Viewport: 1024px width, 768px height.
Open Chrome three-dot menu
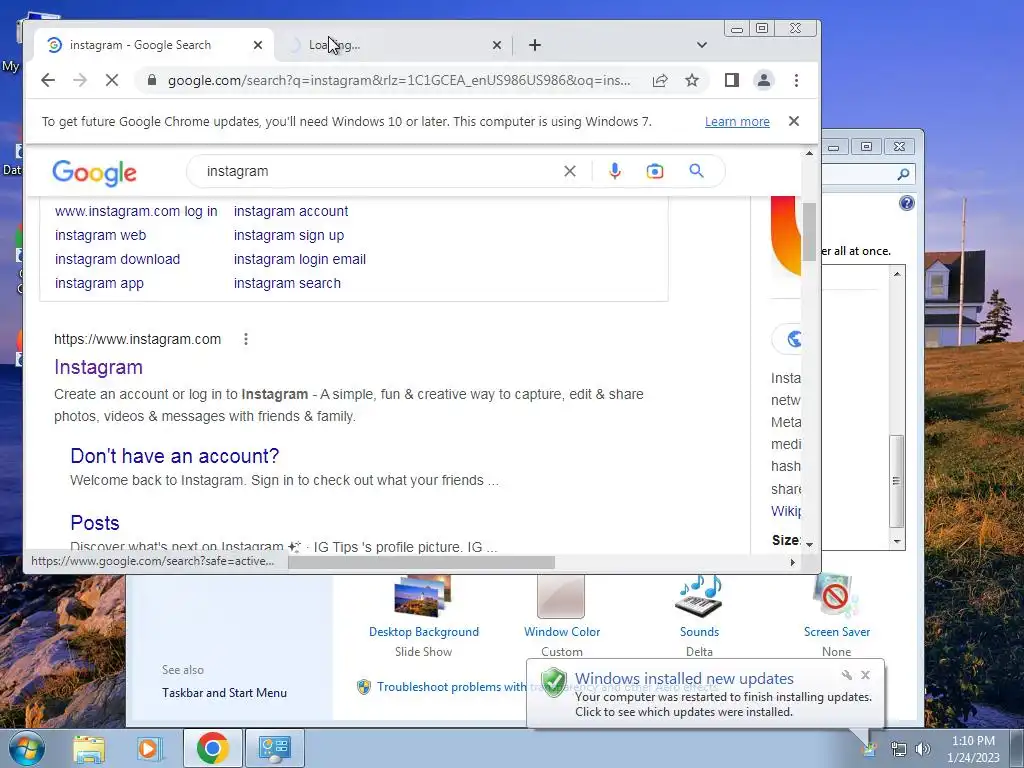(796, 80)
